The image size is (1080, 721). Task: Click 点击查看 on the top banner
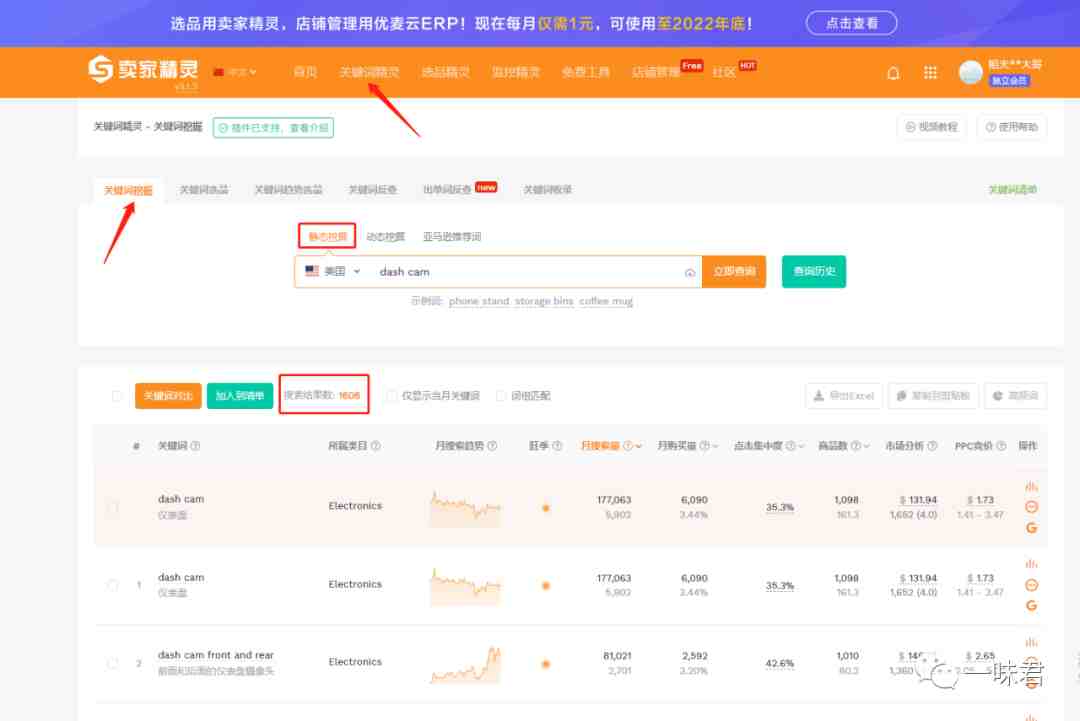tap(851, 23)
